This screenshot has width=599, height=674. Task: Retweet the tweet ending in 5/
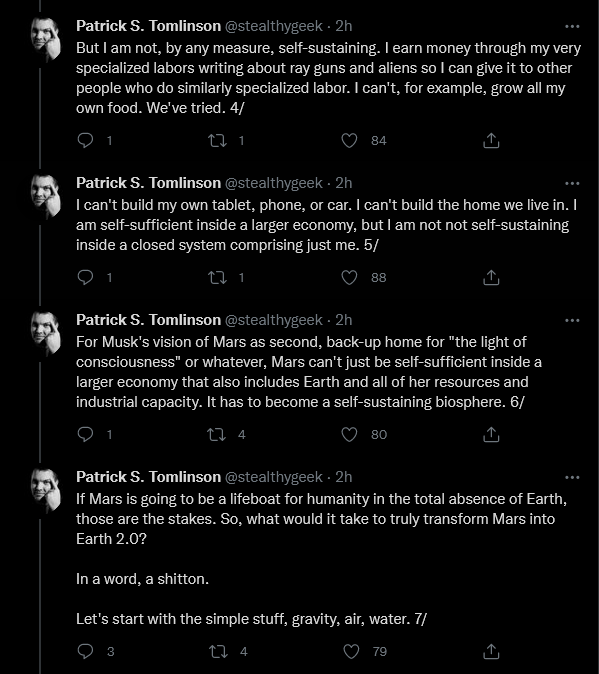217,278
